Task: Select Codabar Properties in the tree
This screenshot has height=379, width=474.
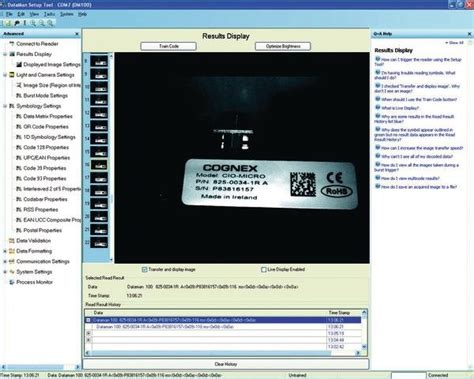Action: point(45,199)
